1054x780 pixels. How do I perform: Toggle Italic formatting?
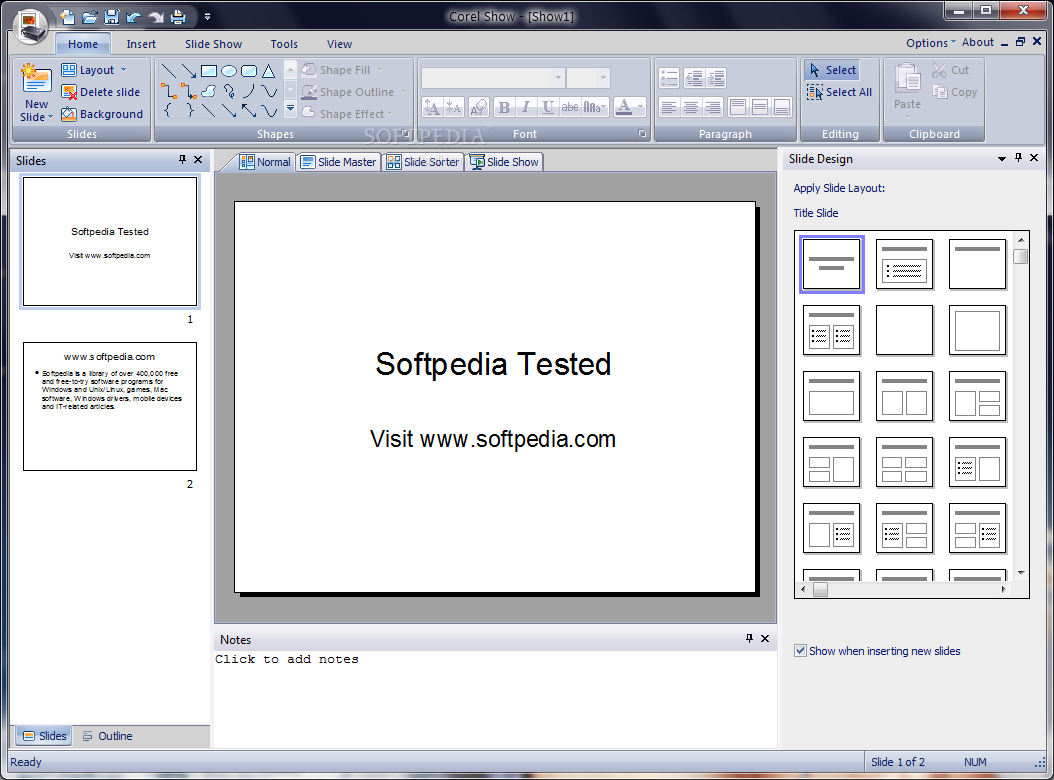click(x=526, y=108)
